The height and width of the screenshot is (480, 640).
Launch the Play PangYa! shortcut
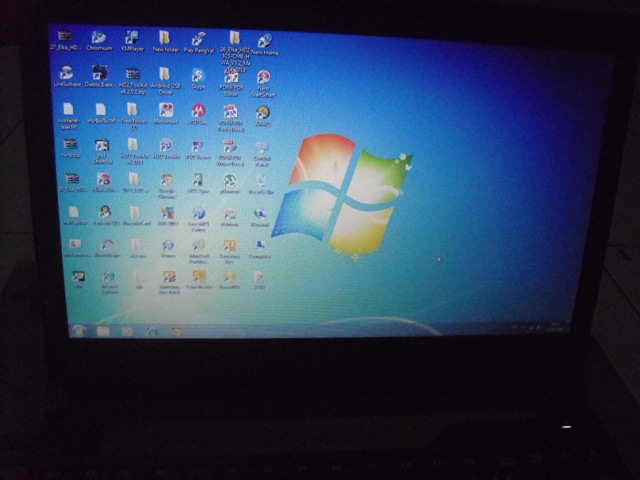coord(198,42)
